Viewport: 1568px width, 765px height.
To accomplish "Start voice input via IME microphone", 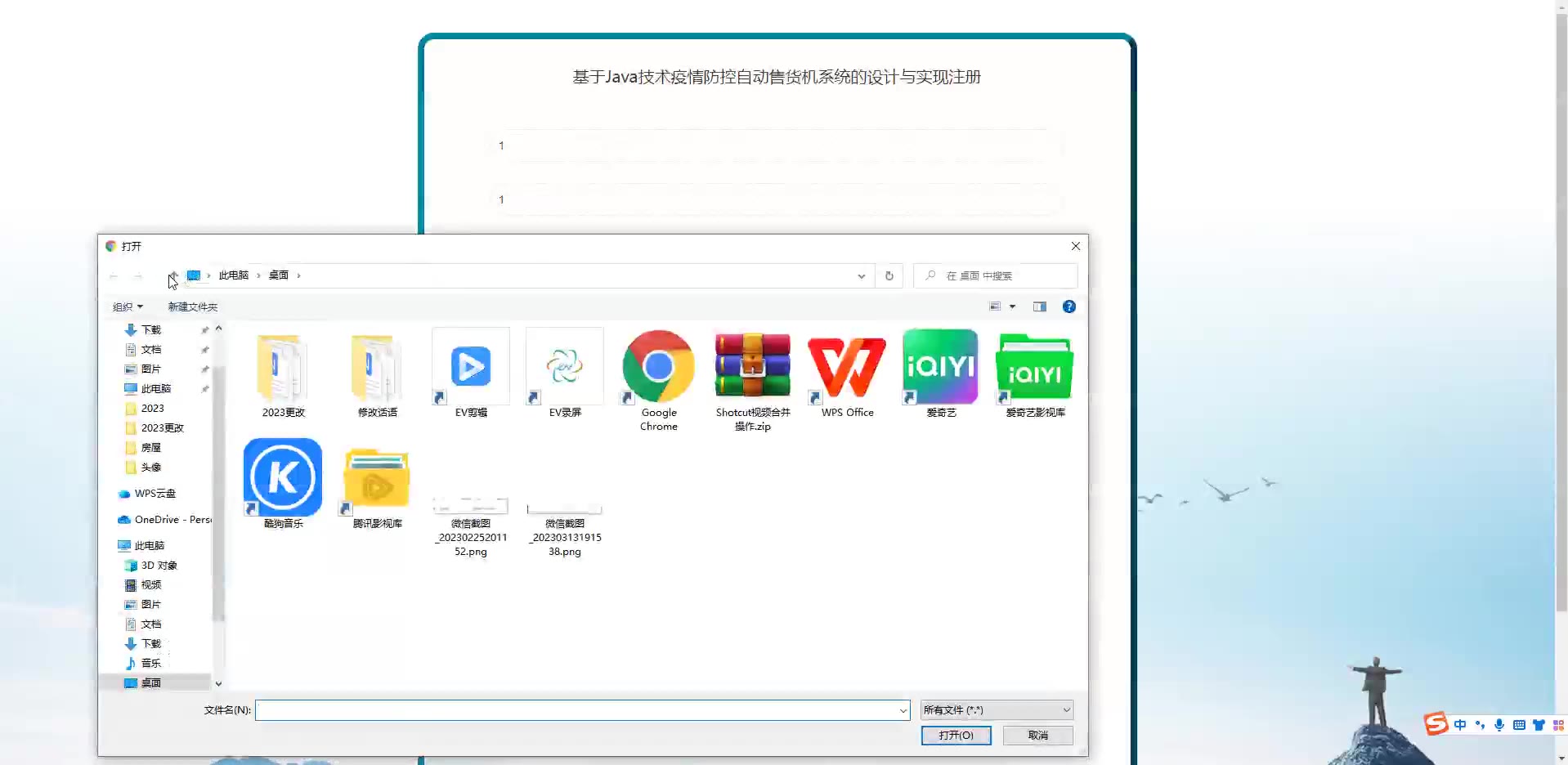I will (x=1499, y=725).
